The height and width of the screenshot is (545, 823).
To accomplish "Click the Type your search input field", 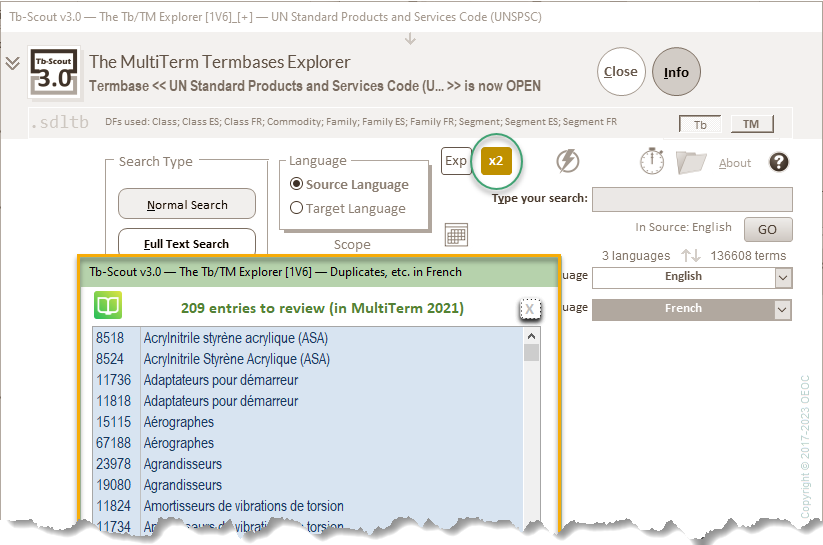I will click(x=692, y=199).
